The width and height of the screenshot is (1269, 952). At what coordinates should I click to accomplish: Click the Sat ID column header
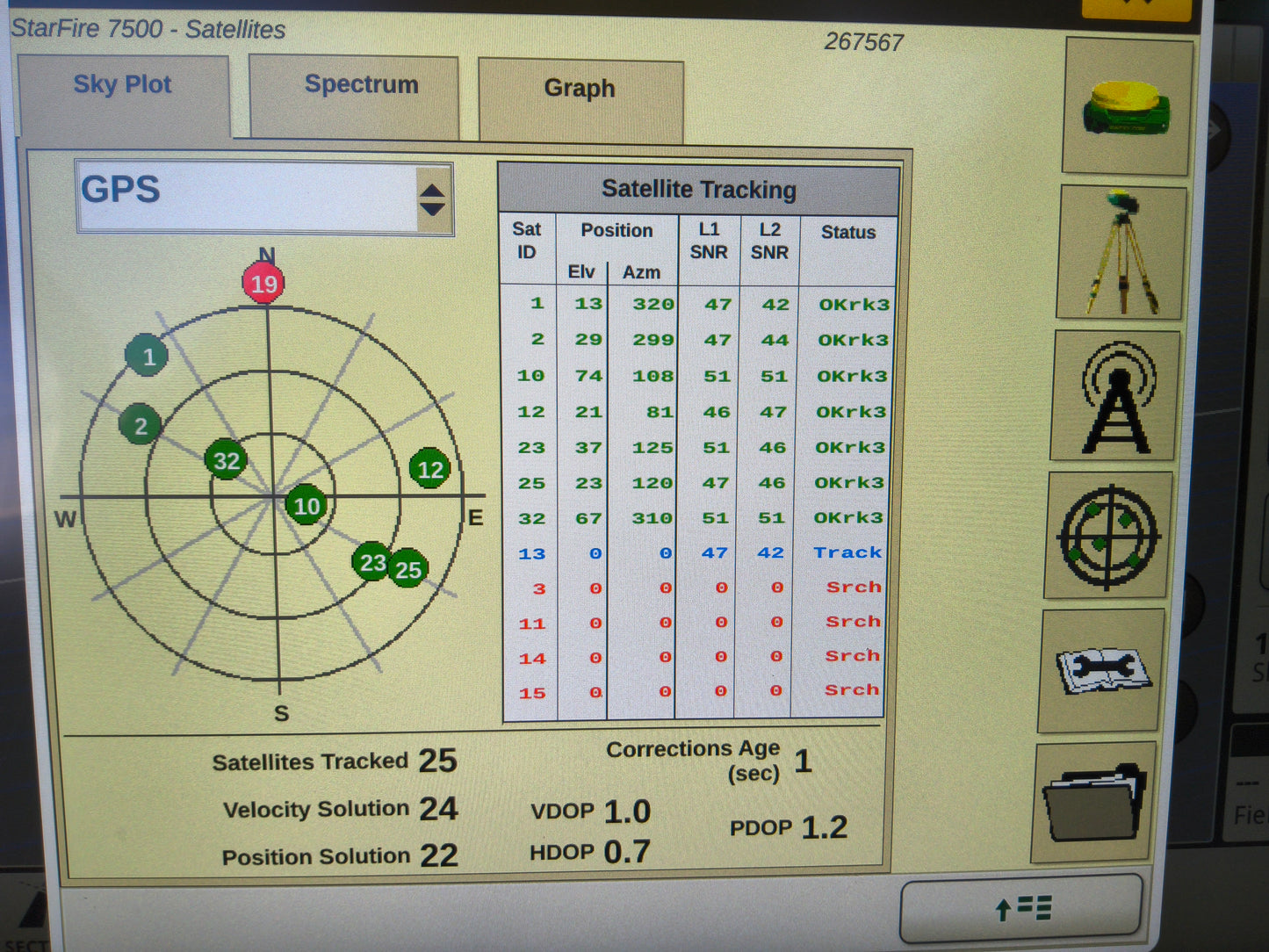[x=526, y=241]
